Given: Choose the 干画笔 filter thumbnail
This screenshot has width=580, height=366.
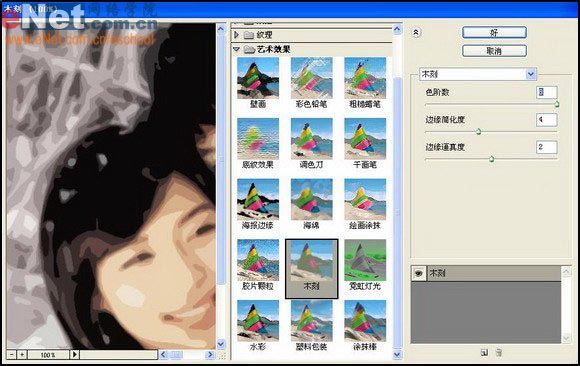Looking at the screenshot, I should pos(365,139).
